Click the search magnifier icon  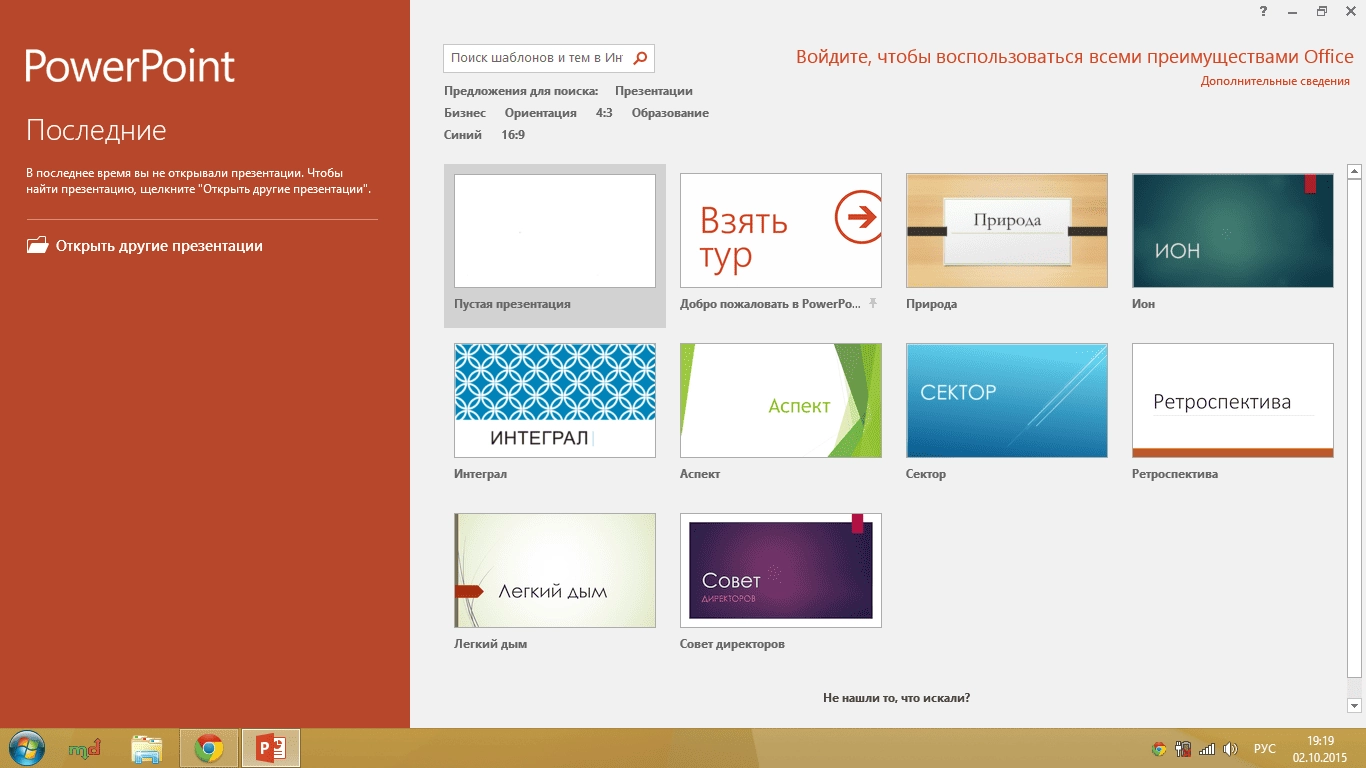(641, 58)
